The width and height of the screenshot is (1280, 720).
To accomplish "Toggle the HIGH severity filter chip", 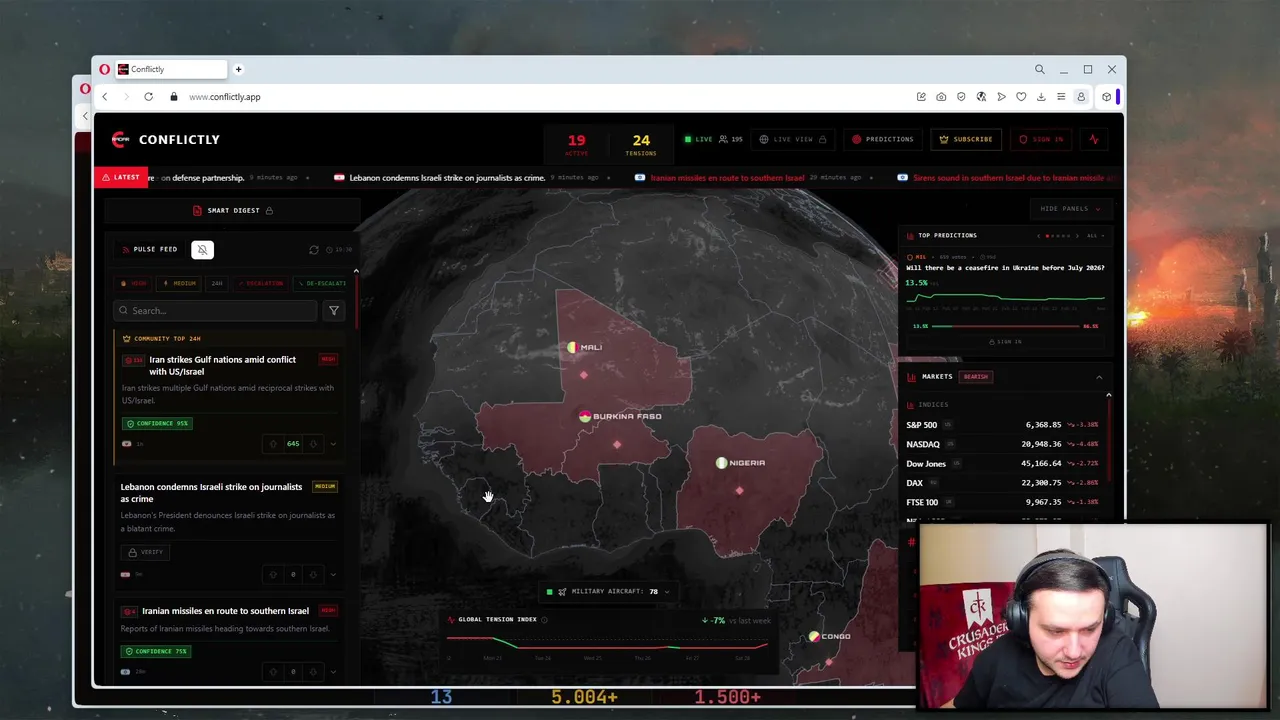I will tap(134, 284).
